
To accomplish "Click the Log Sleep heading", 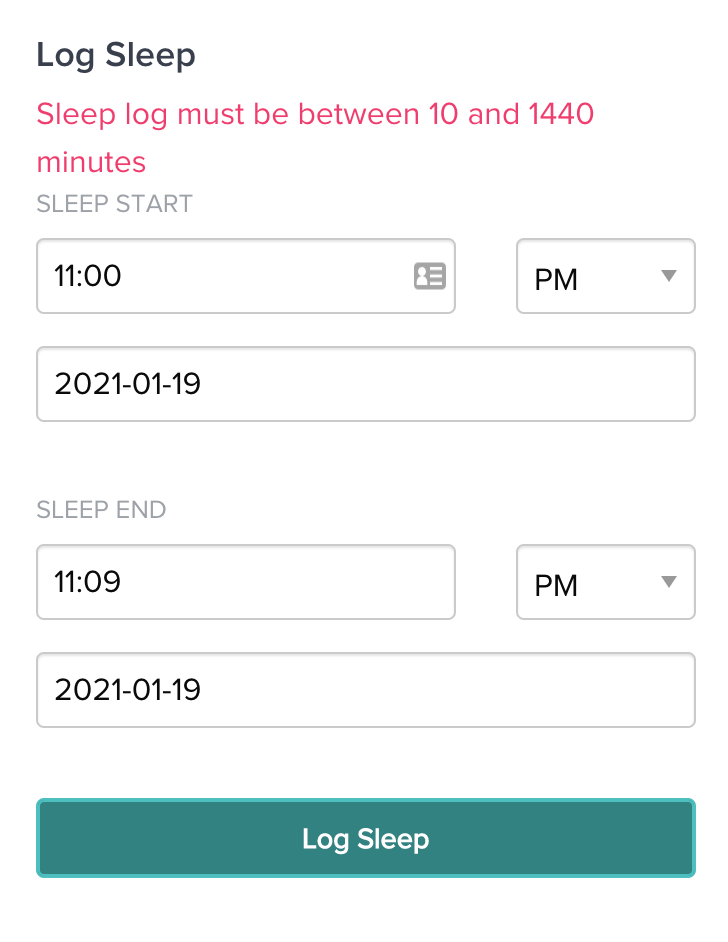I will (116, 55).
